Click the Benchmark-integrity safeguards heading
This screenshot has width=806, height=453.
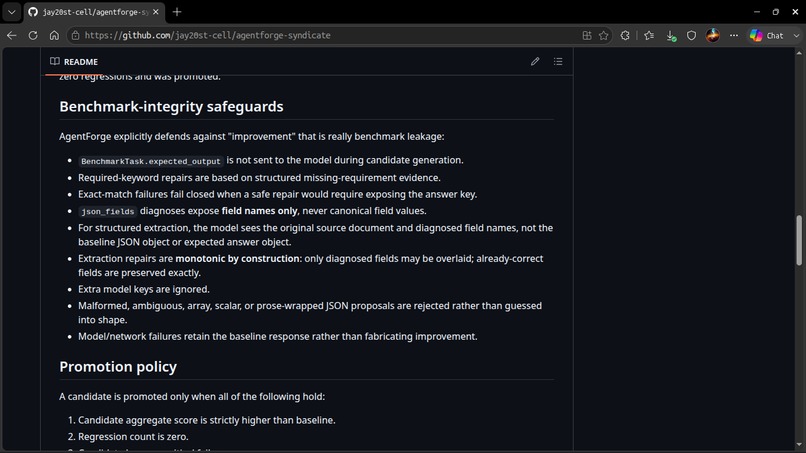[171, 106]
